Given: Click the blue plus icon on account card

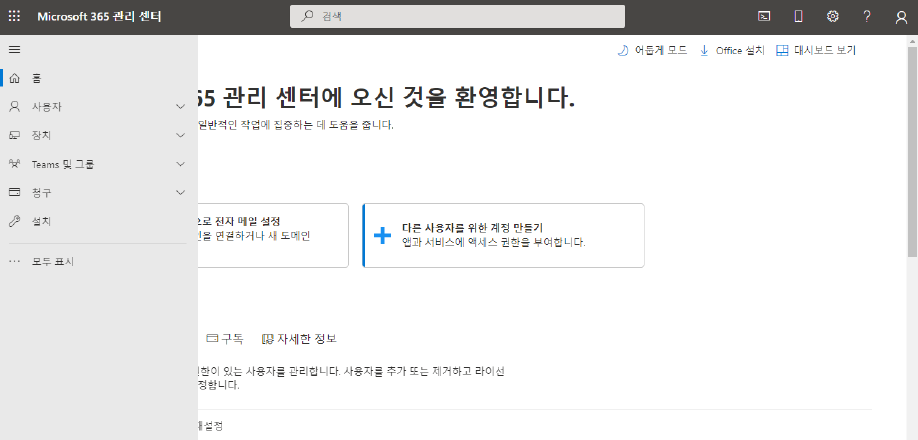Looking at the screenshot, I should click(382, 236).
